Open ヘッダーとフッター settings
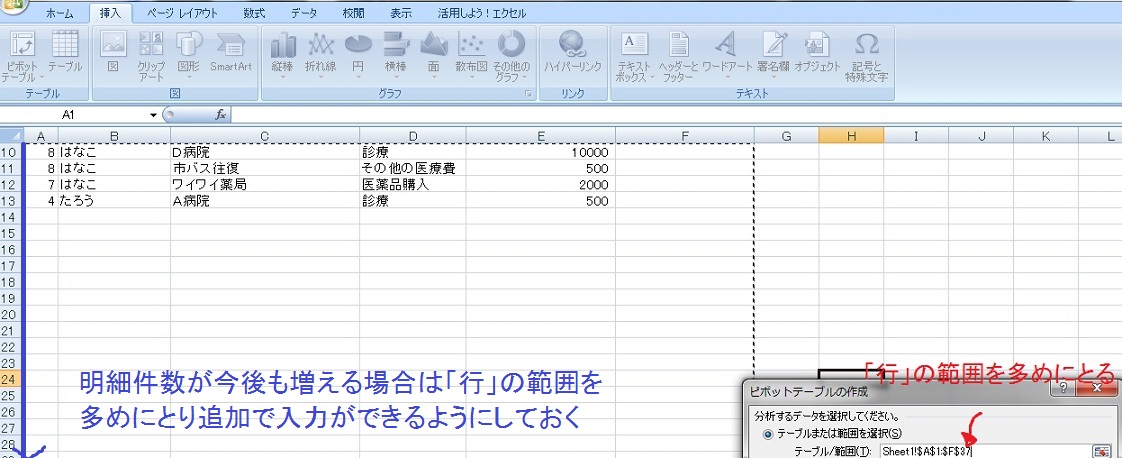This screenshot has height=458, width=1122. [x=678, y=57]
